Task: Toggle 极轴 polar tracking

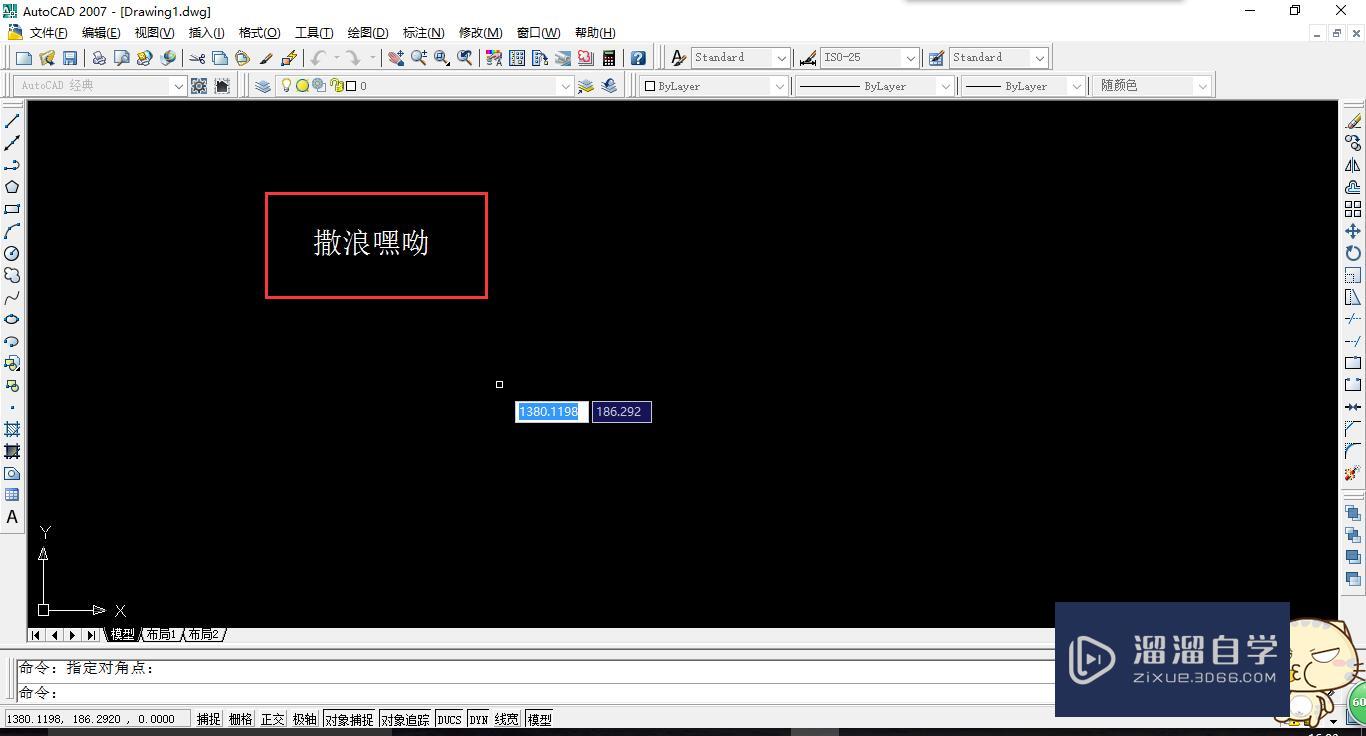Action: [x=304, y=719]
